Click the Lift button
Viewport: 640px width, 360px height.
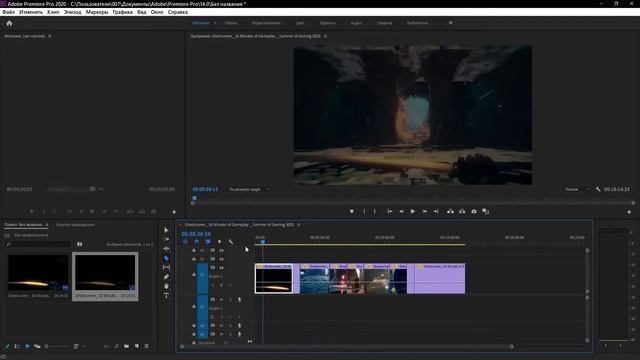point(450,211)
